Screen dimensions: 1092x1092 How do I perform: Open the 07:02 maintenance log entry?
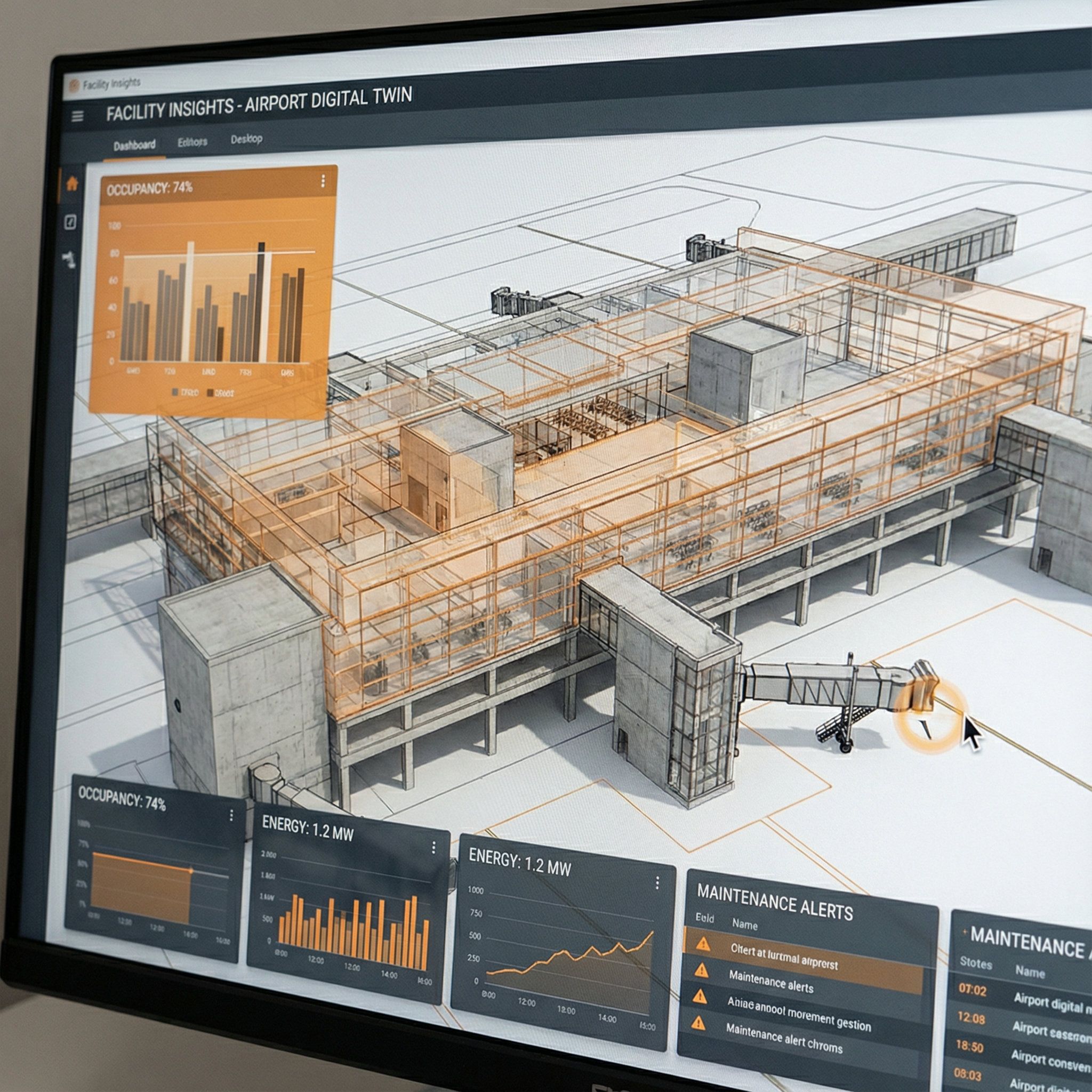(972, 990)
